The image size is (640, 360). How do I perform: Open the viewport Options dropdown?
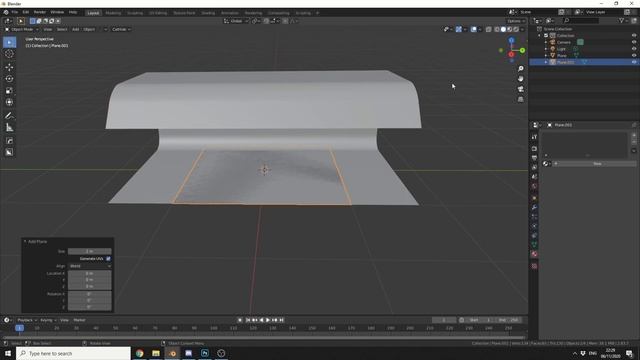pyautogui.click(x=516, y=21)
